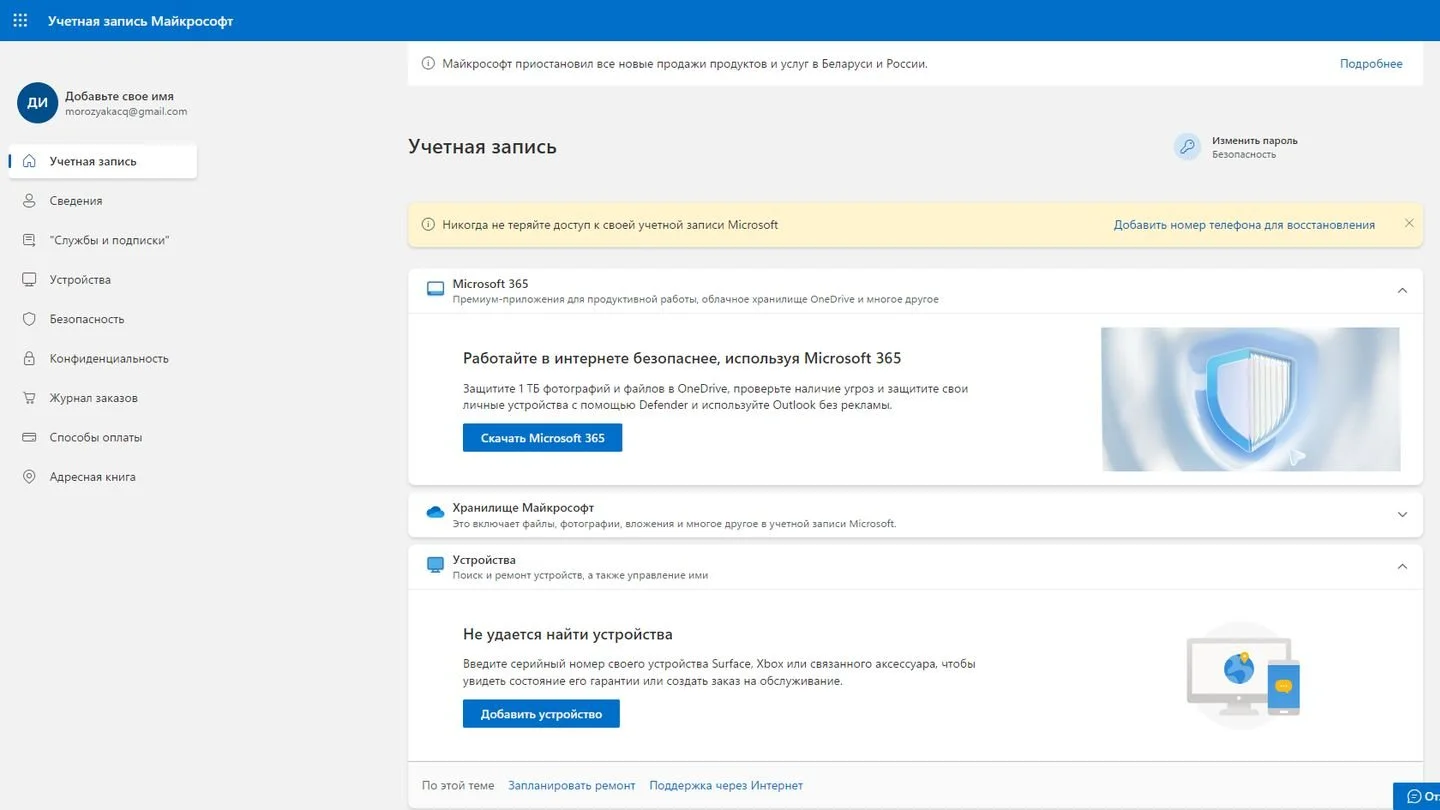Open the chat support icon at bottom right
Viewport: 1440px width, 810px height.
(x=1414, y=796)
